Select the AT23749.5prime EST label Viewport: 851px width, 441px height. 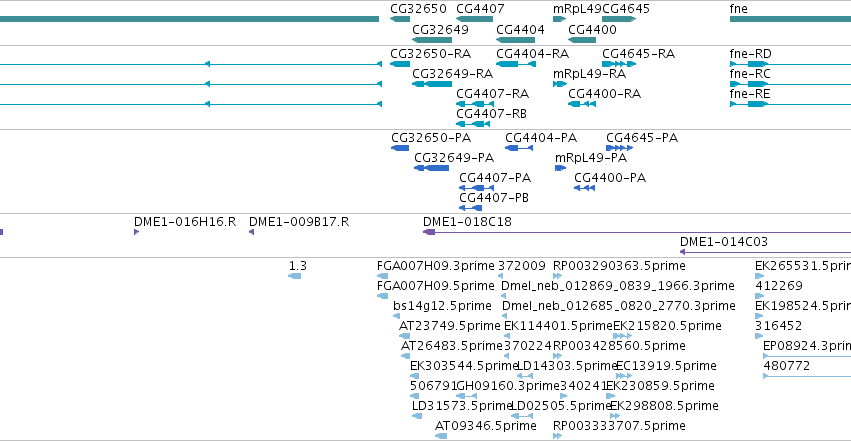coord(449,327)
